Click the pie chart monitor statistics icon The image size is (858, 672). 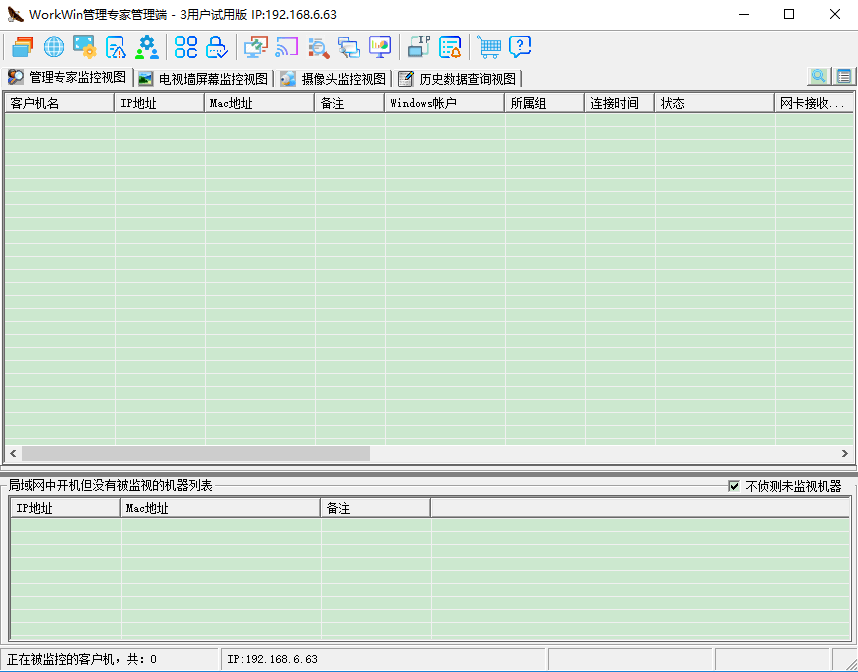pos(380,47)
